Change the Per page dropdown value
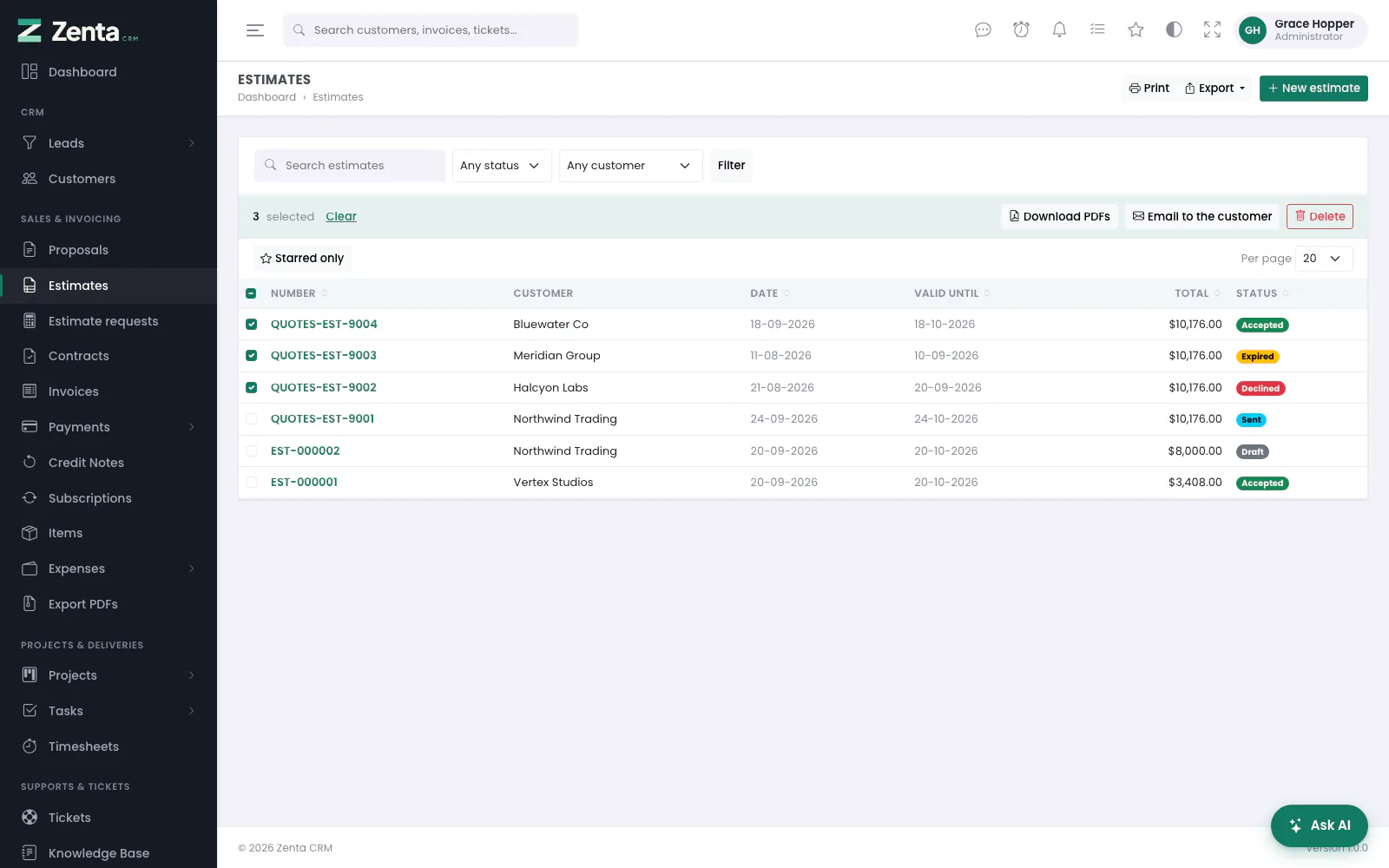 click(x=1324, y=259)
